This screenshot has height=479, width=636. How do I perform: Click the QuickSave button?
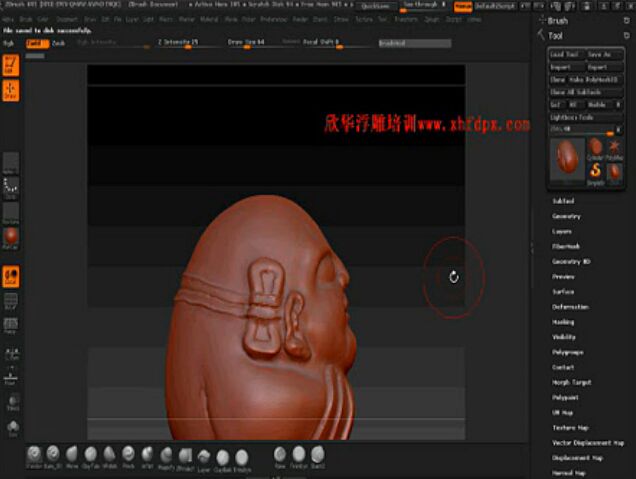(x=376, y=6)
